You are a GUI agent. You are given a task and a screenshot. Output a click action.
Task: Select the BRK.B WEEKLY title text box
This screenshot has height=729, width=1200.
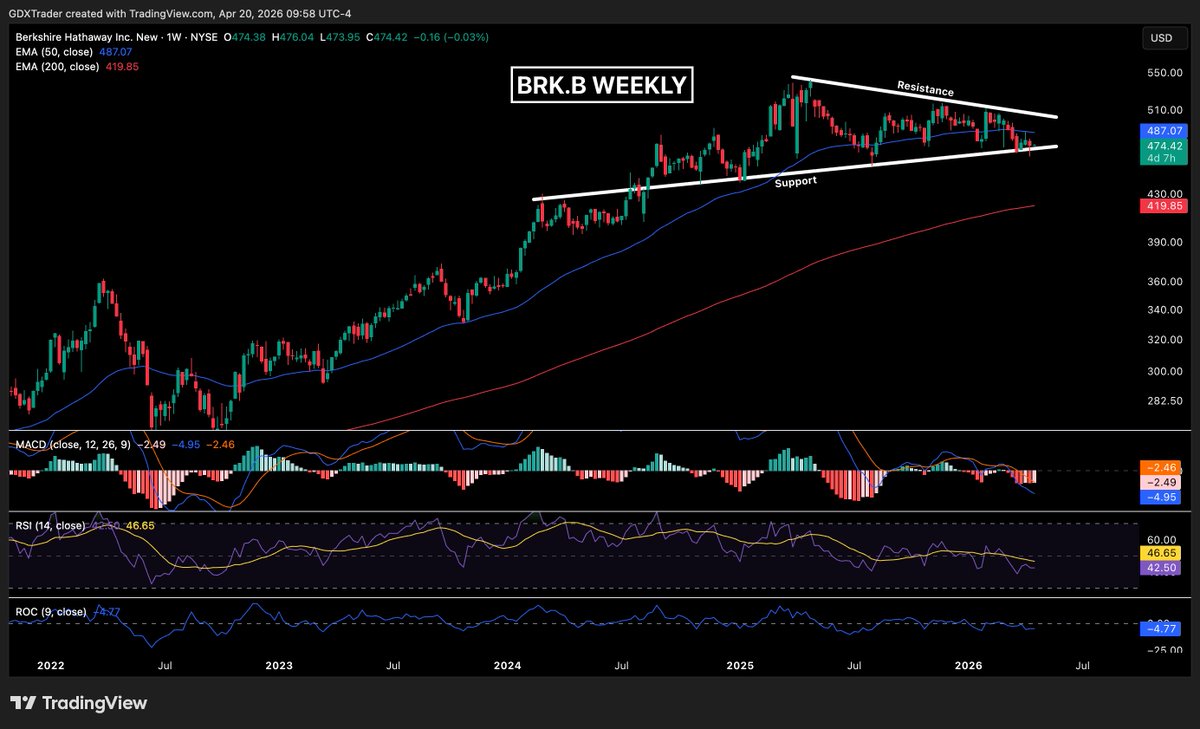pos(601,86)
